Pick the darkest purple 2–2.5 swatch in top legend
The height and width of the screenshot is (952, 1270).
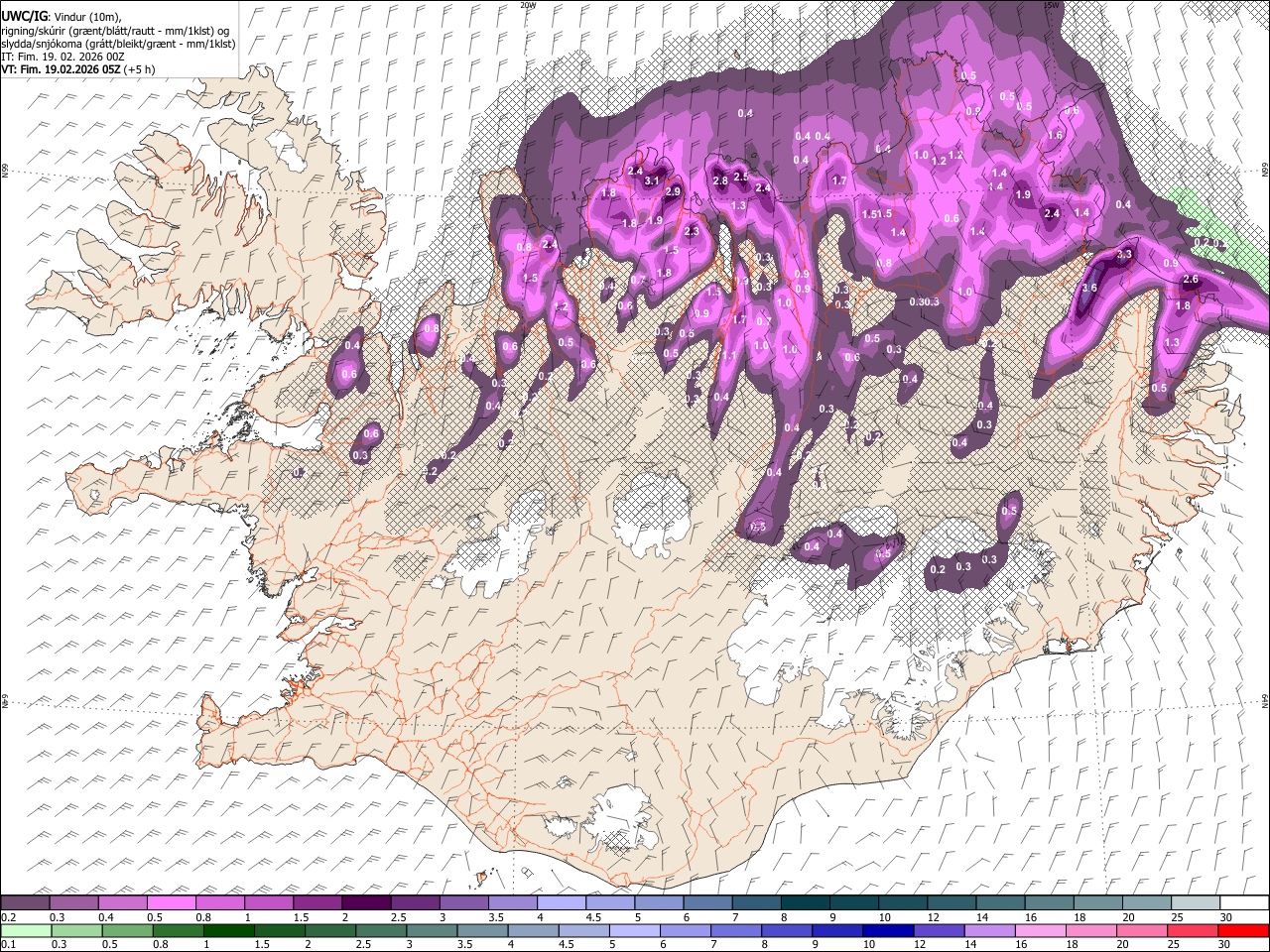pyautogui.click(x=366, y=903)
